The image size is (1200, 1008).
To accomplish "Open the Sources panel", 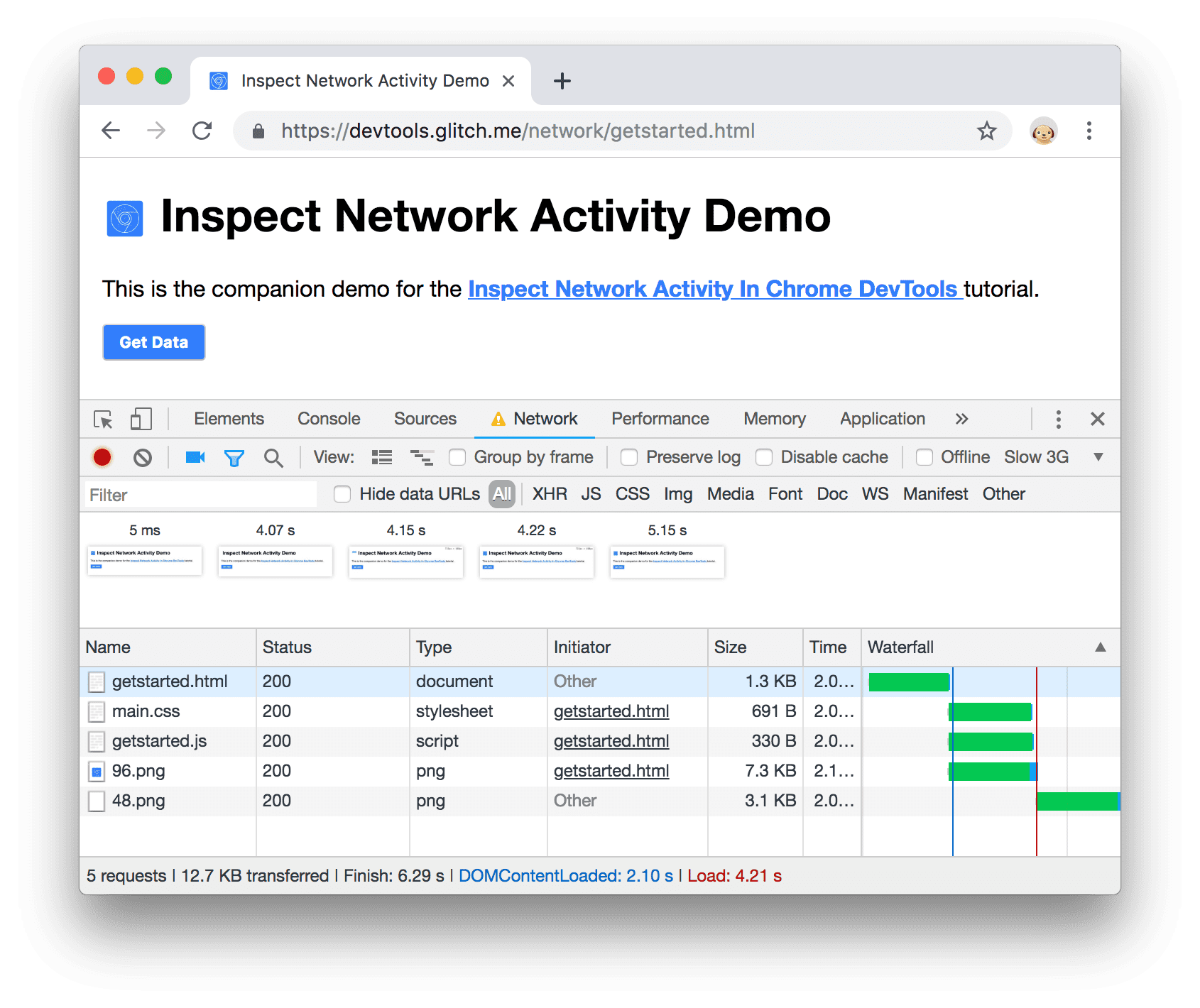I will [425, 419].
